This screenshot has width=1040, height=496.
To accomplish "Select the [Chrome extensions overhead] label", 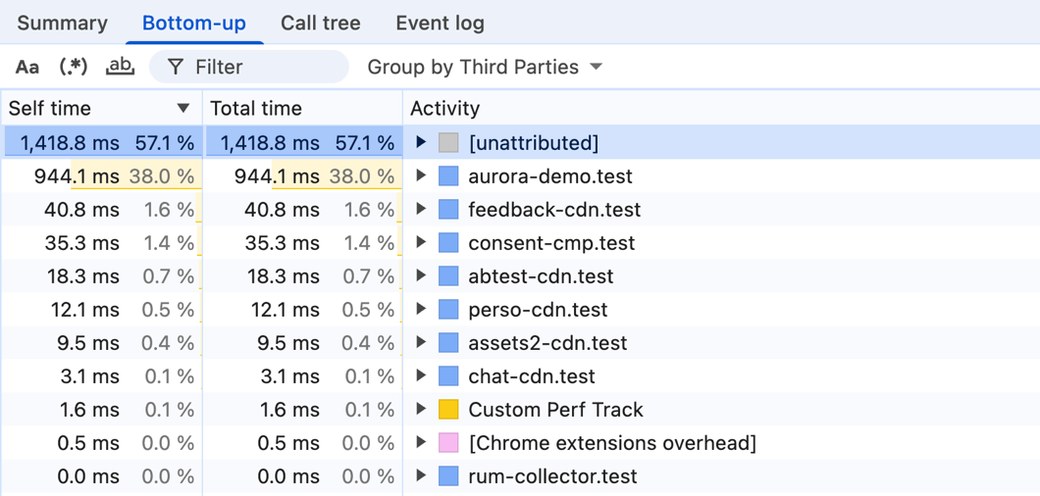I will pos(612,442).
